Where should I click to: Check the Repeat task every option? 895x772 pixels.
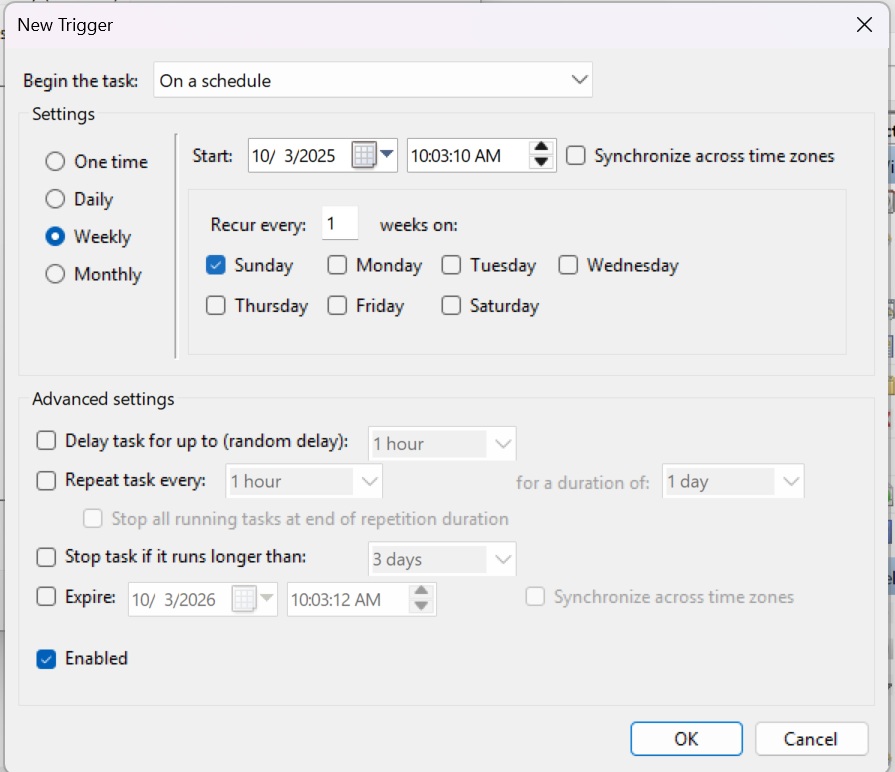46,480
